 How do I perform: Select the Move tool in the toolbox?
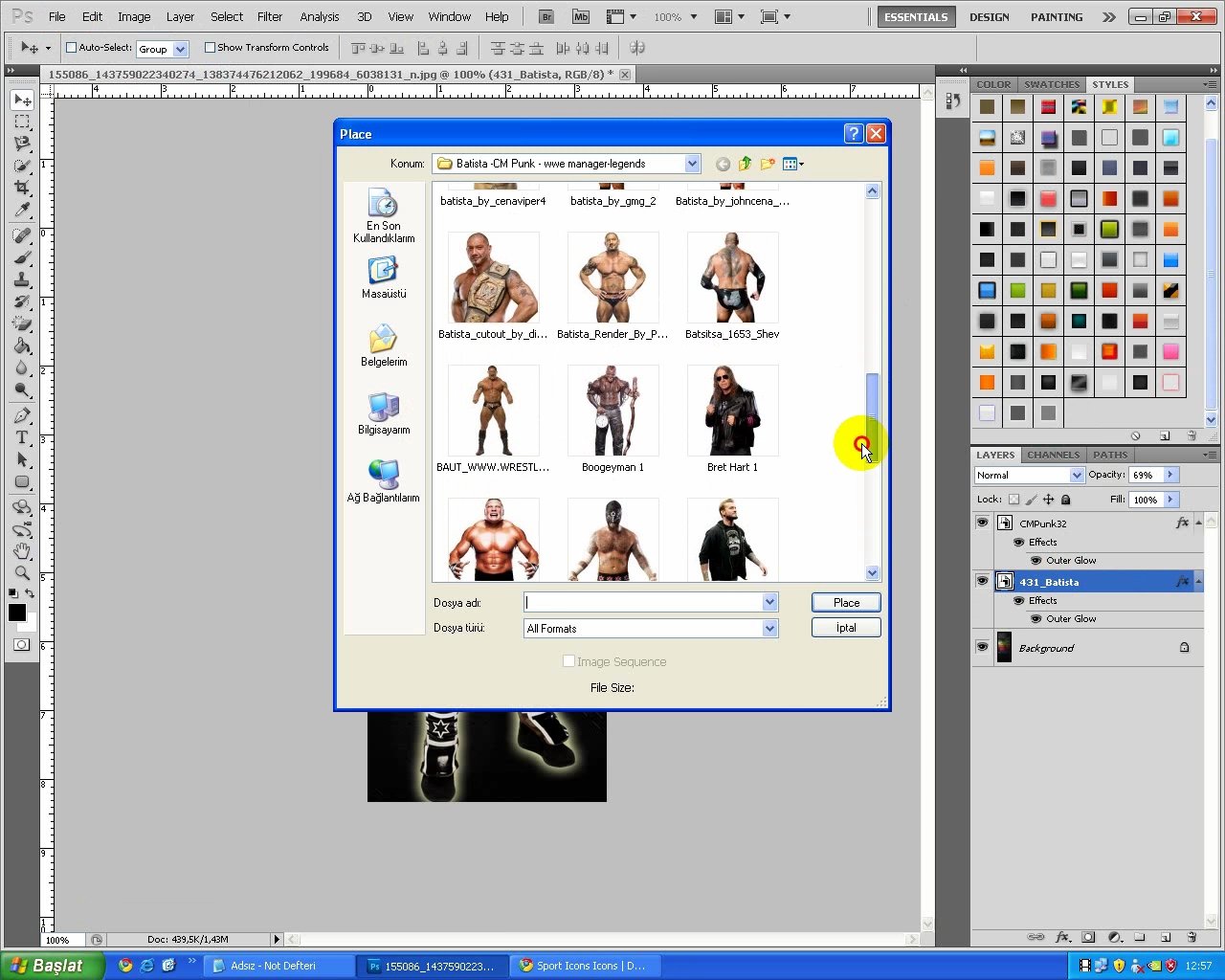coord(22,100)
